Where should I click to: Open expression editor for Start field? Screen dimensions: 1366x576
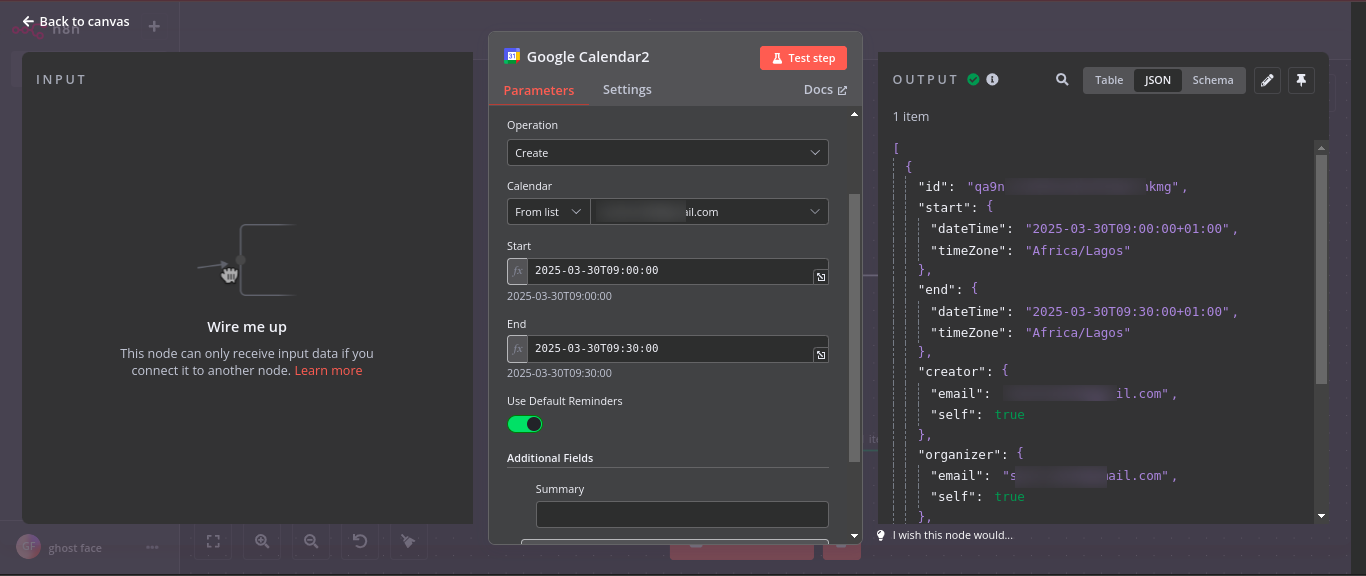(820, 277)
